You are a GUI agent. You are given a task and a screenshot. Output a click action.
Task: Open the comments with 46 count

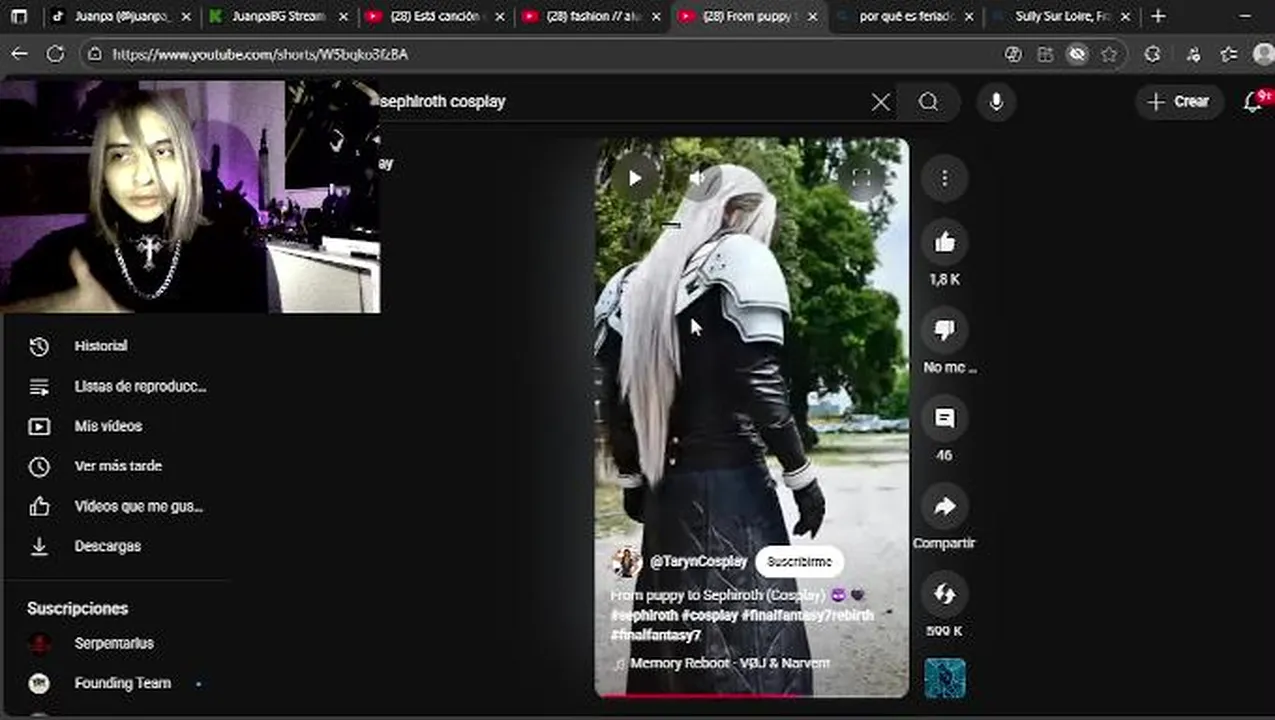click(x=945, y=418)
